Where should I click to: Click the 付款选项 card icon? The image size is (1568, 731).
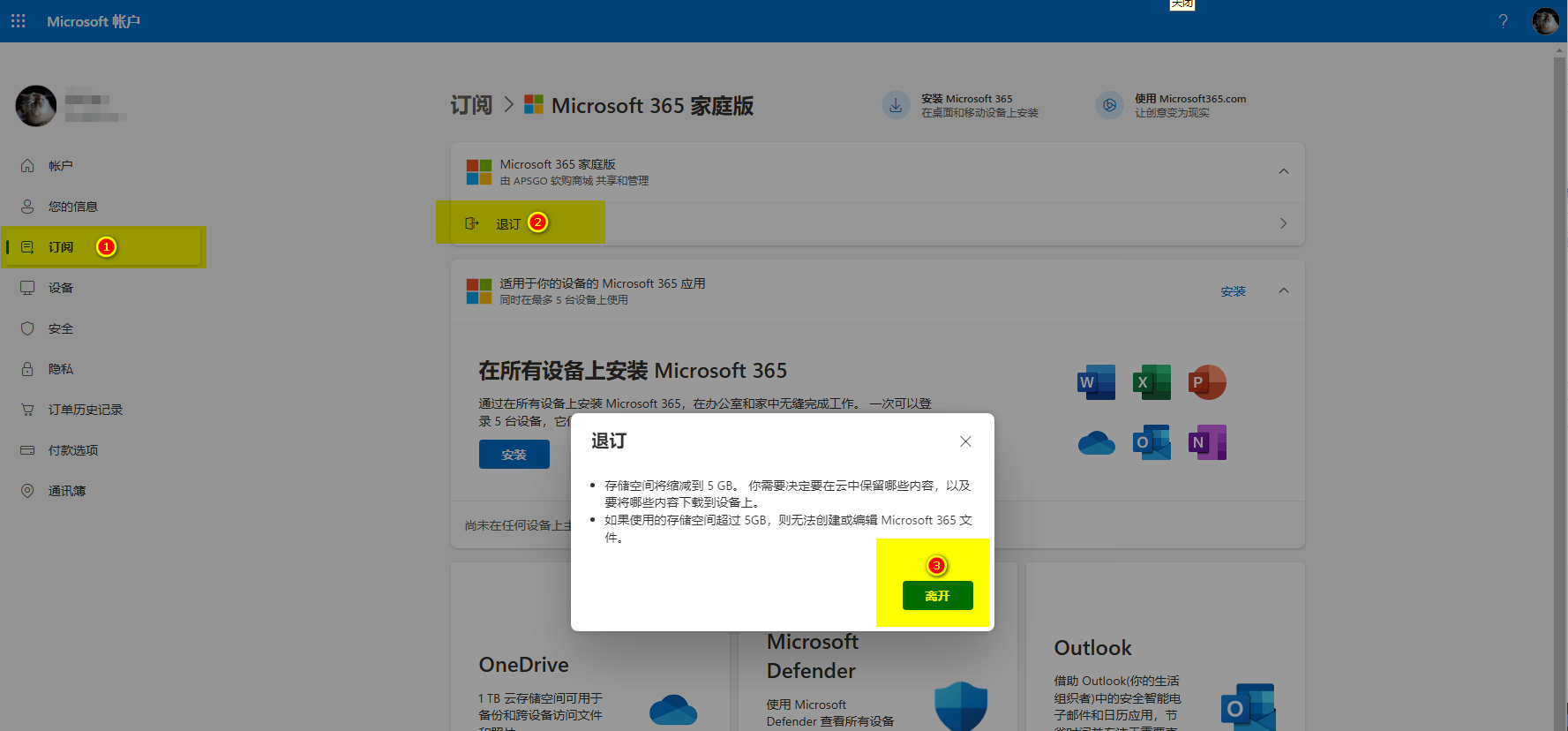pyautogui.click(x=27, y=449)
